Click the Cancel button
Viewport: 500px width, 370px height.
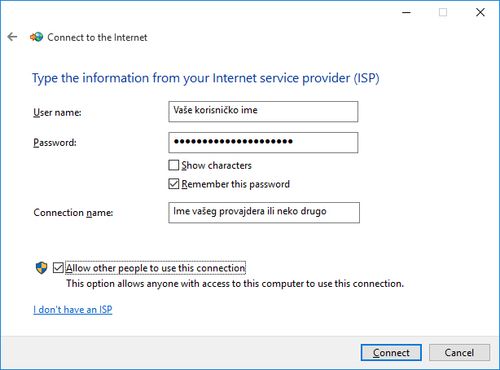(459, 353)
